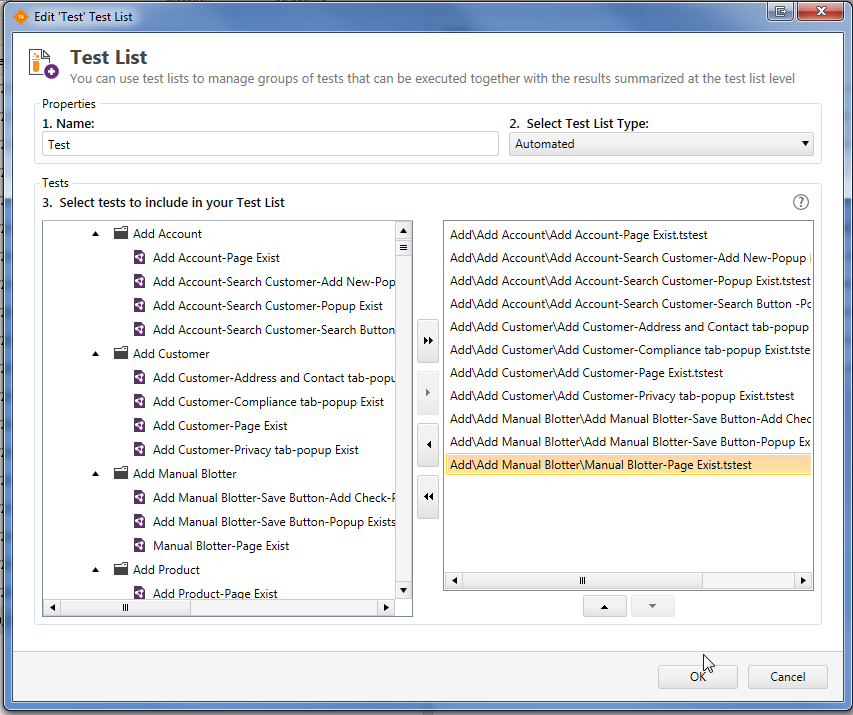Click the right list horizontal scrollbar thumb

point(580,580)
